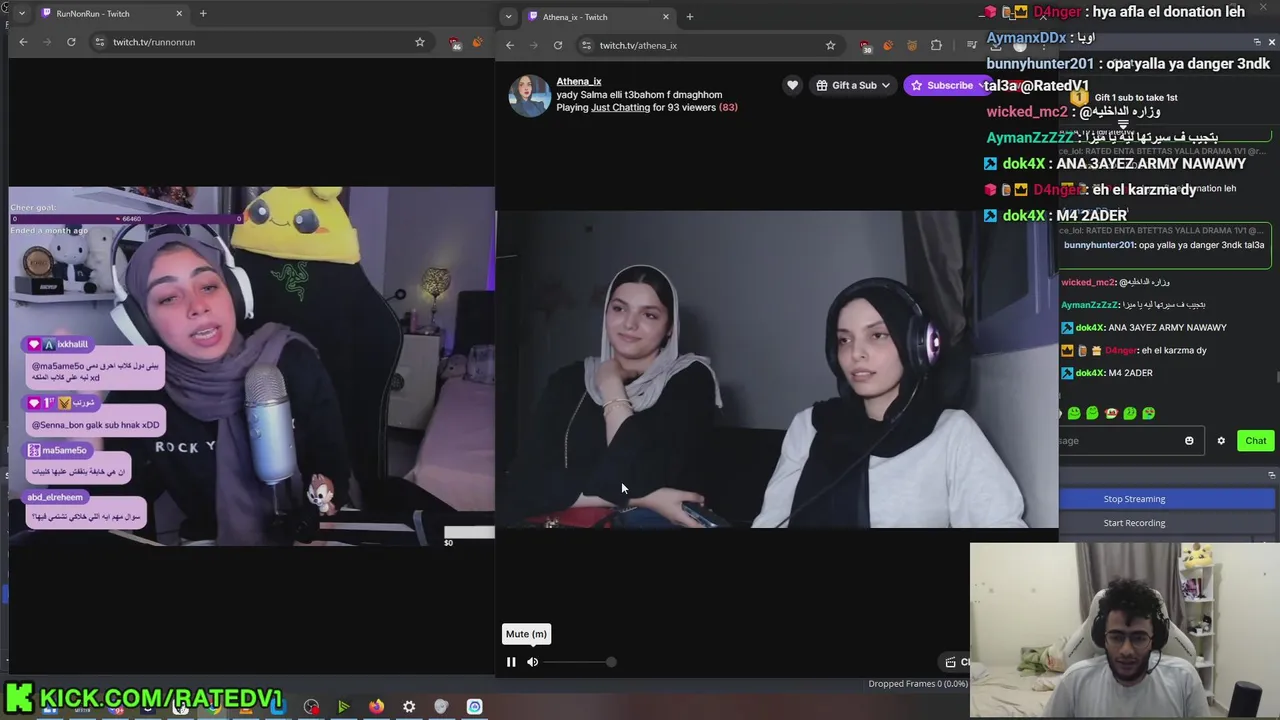Open the browser Extensions puzzle icon
This screenshot has width=1280, height=720.
[x=936, y=45]
